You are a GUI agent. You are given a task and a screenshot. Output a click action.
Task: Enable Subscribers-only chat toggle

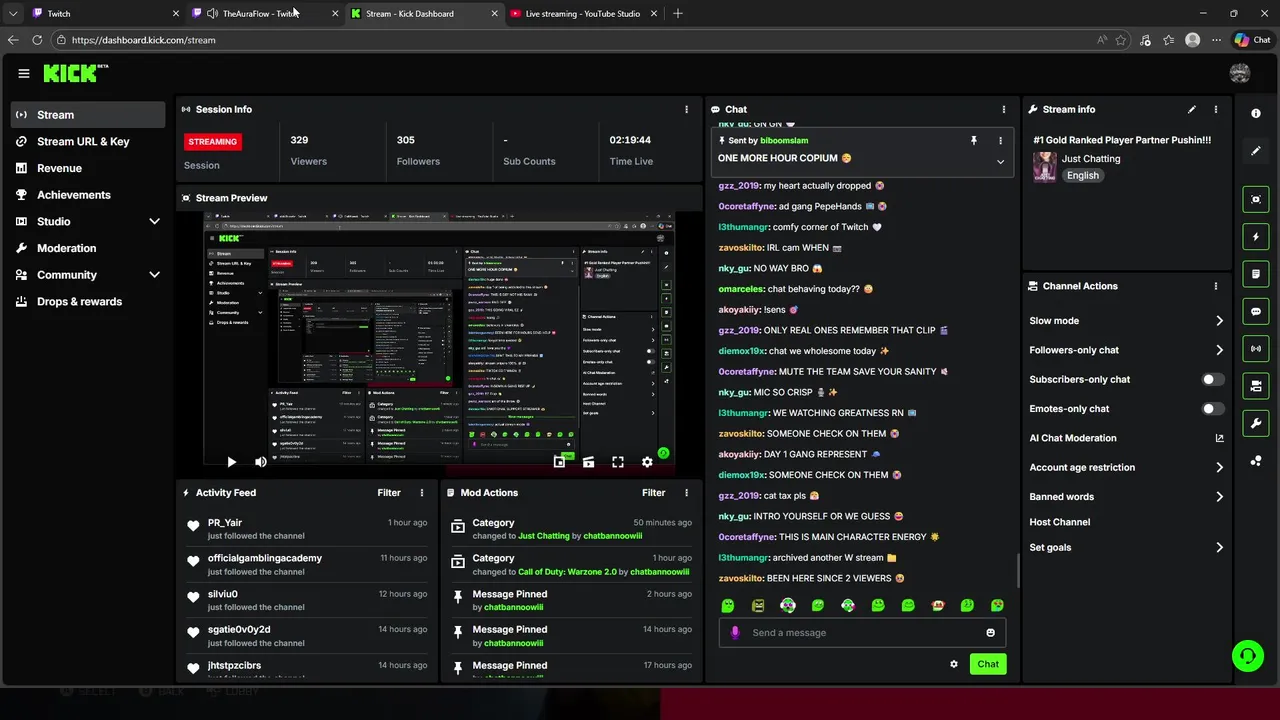pyautogui.click(x=1212, y=379)
